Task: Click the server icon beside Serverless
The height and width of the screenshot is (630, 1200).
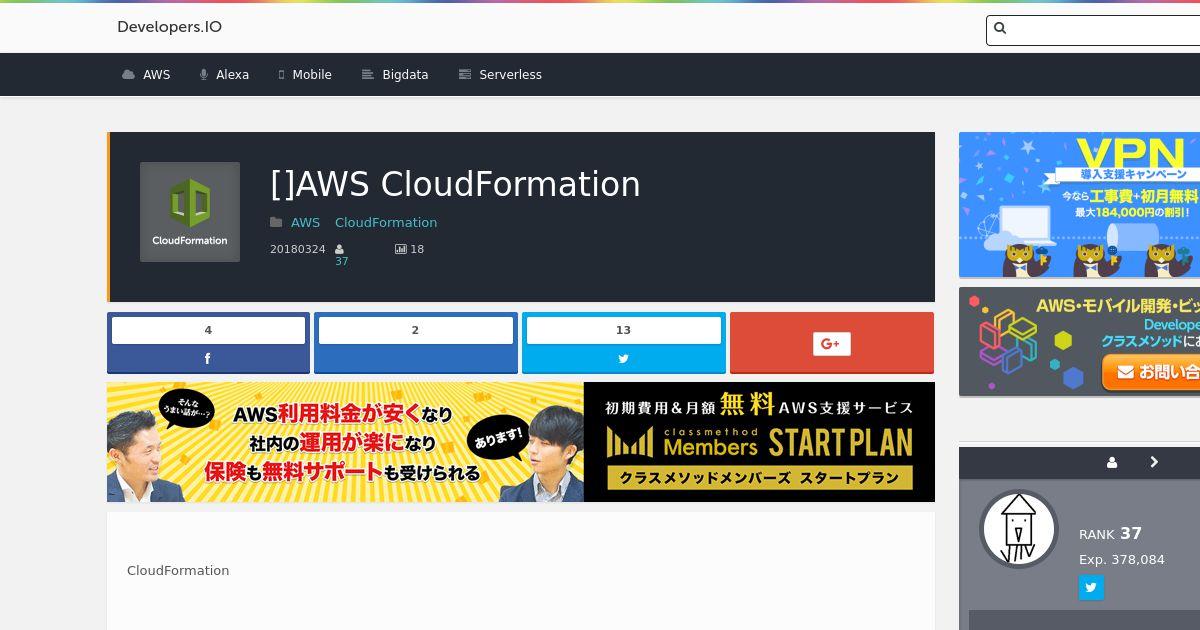Action: pos(464,75)
